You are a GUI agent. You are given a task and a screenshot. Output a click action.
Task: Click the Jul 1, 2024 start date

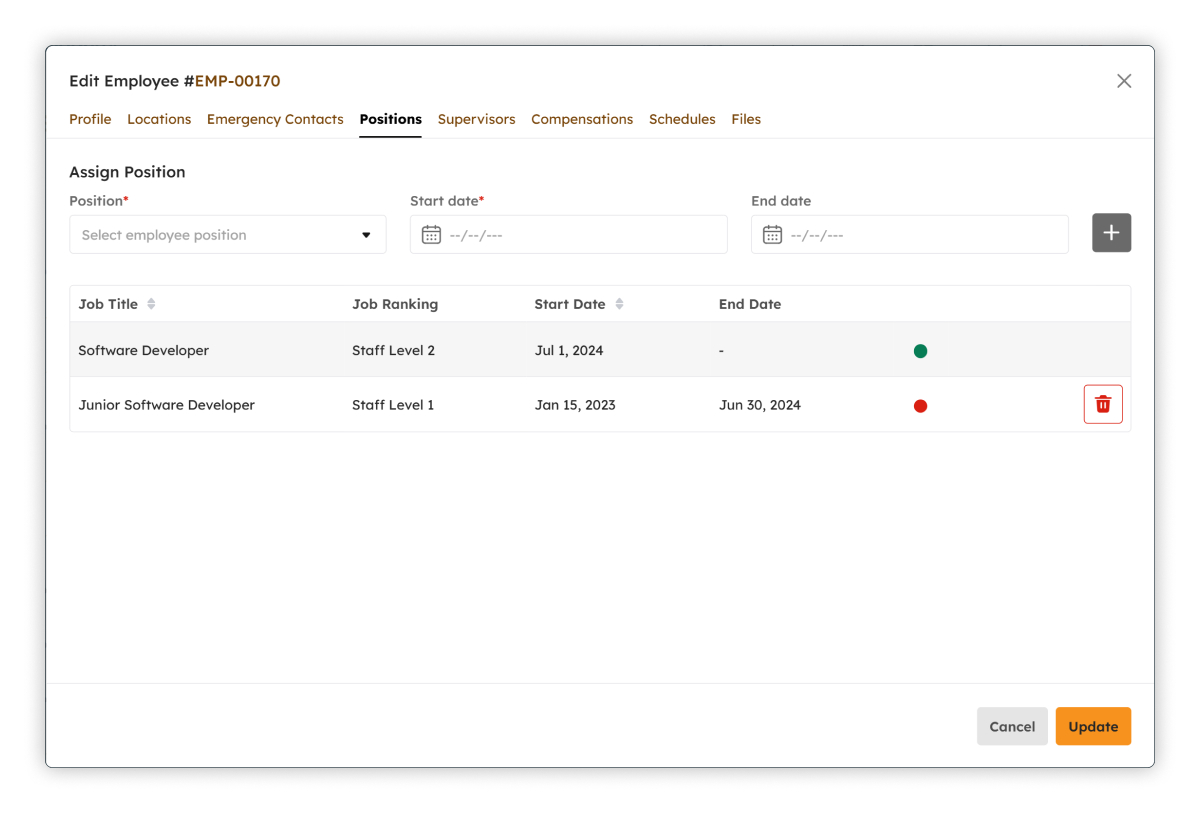pos(569,351)
